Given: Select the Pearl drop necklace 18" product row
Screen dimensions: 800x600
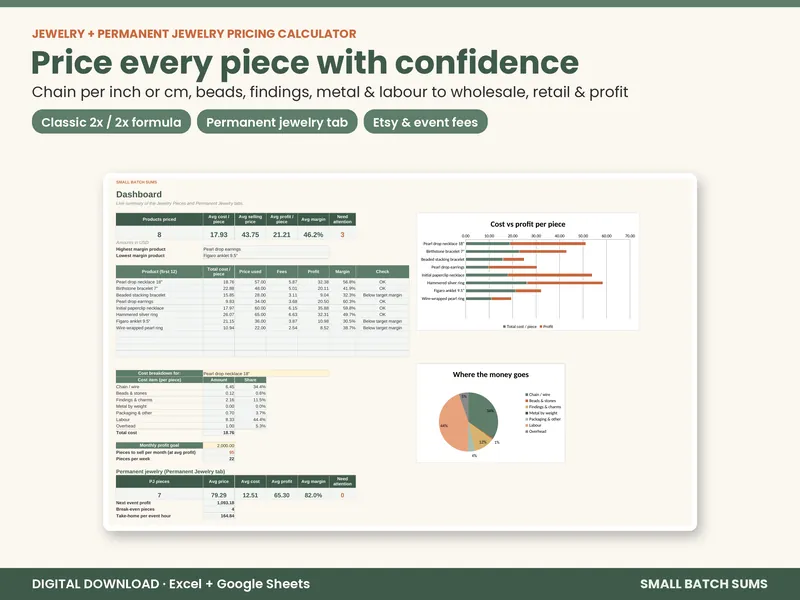Looking at the screenshot, I should [x=262, y=282].
